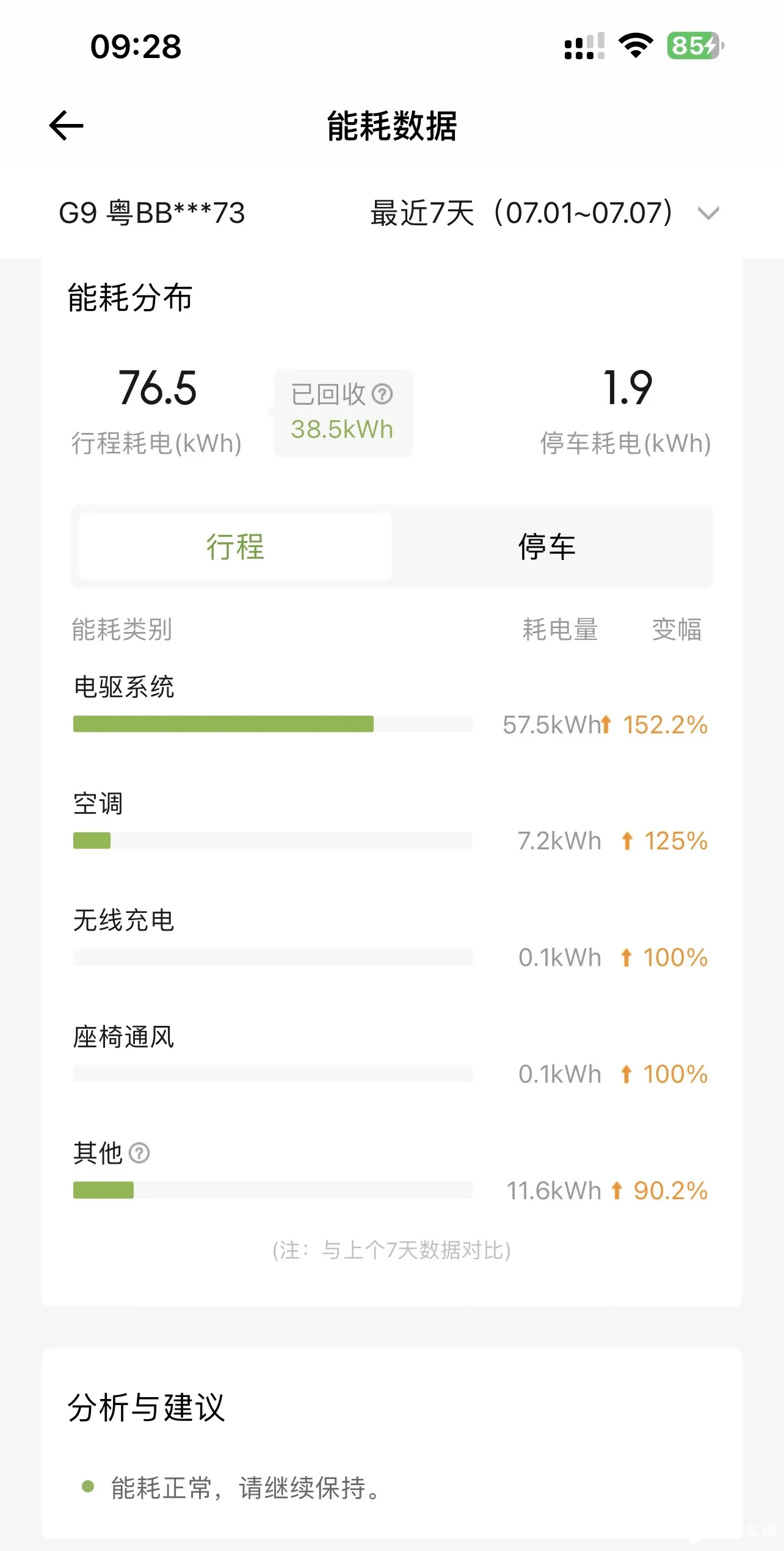Viewport: 784px width, 1551px height.
Task: Tap the 空调 energy row label
Action: [x=98, y=804]
